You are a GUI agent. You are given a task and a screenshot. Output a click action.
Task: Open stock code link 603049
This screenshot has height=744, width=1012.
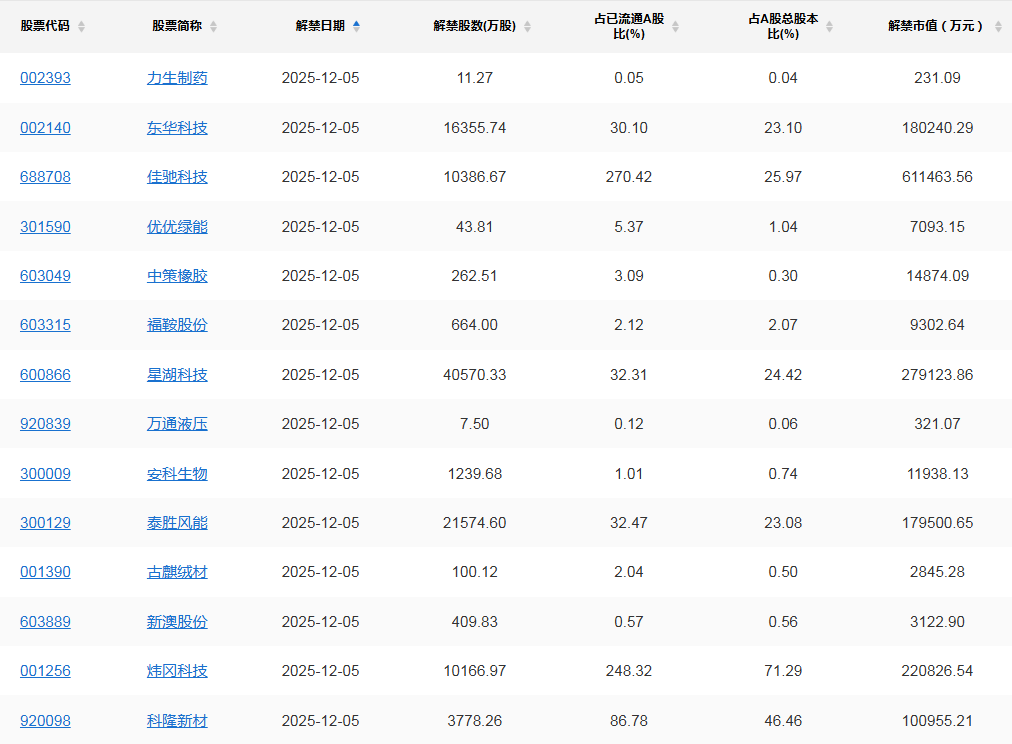pos(45,276)
